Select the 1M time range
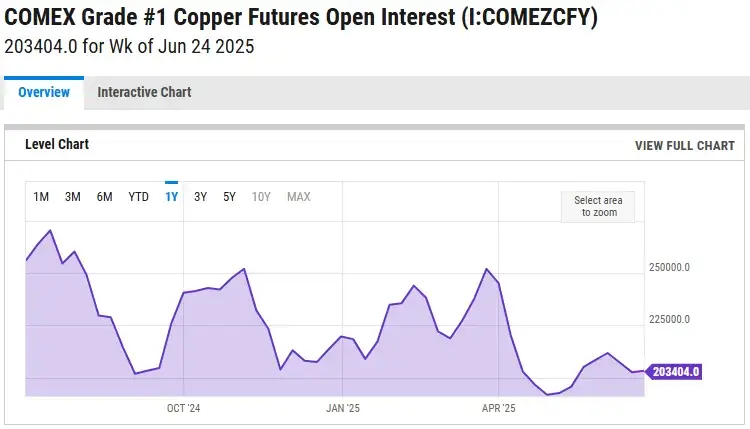 tap(41, 197)
